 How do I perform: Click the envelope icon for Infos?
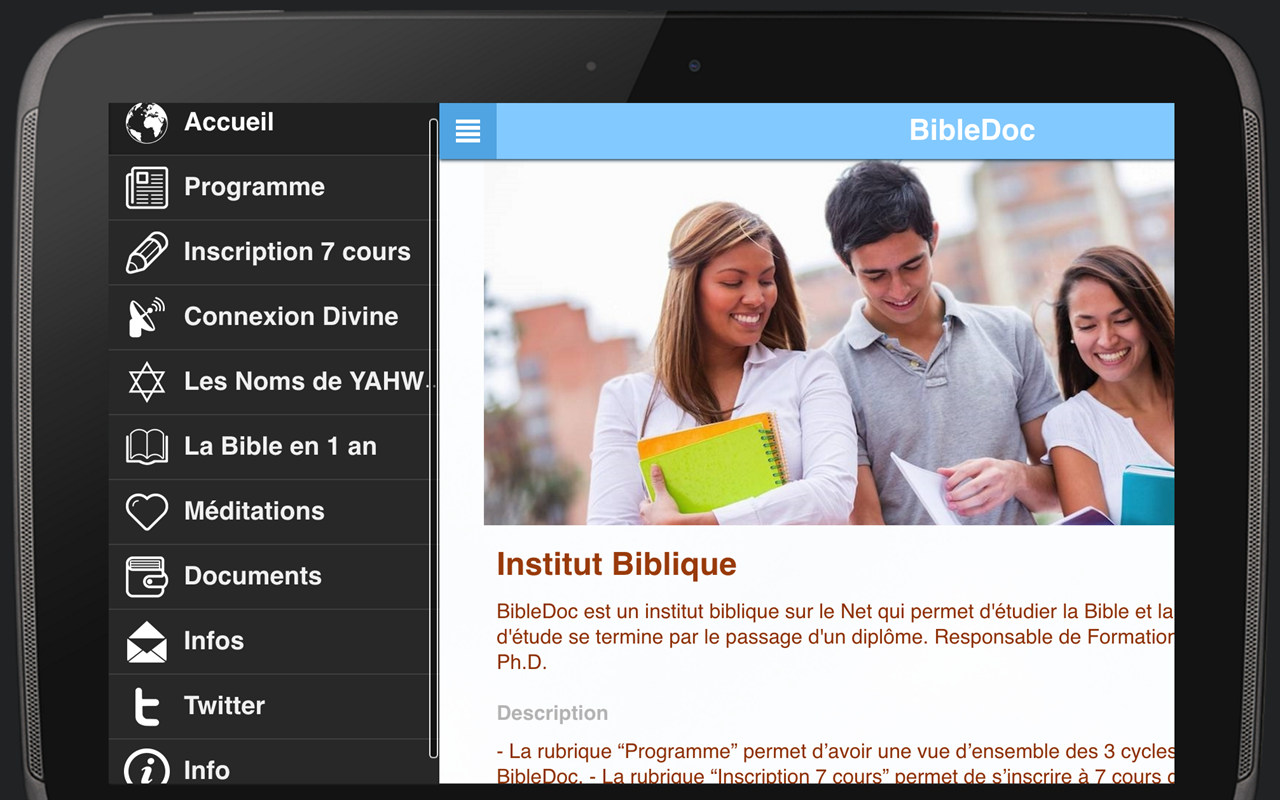147,642
